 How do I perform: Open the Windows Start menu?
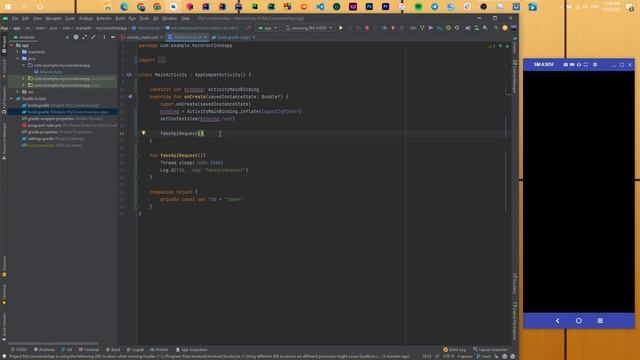tap(7, 7)
